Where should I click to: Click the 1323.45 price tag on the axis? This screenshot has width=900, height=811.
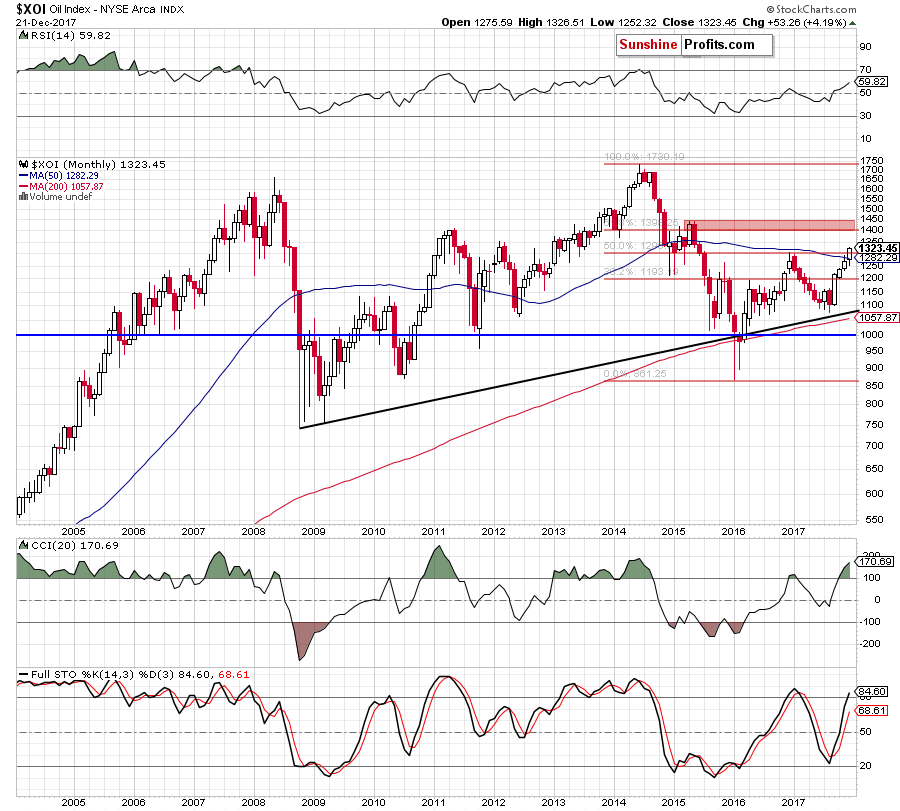pos(876,248)
